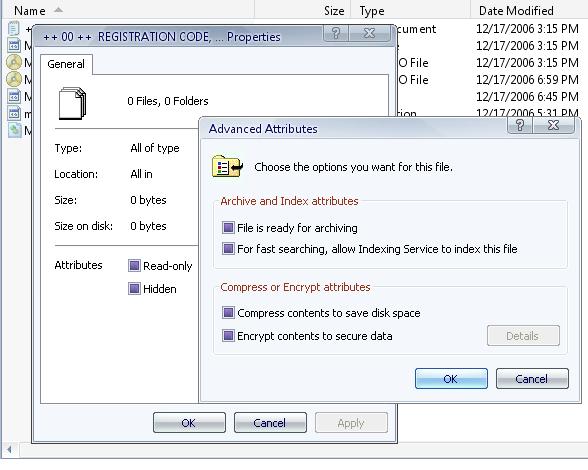
Task: Select the last green file icon in list
Action: tap(14, 130)
